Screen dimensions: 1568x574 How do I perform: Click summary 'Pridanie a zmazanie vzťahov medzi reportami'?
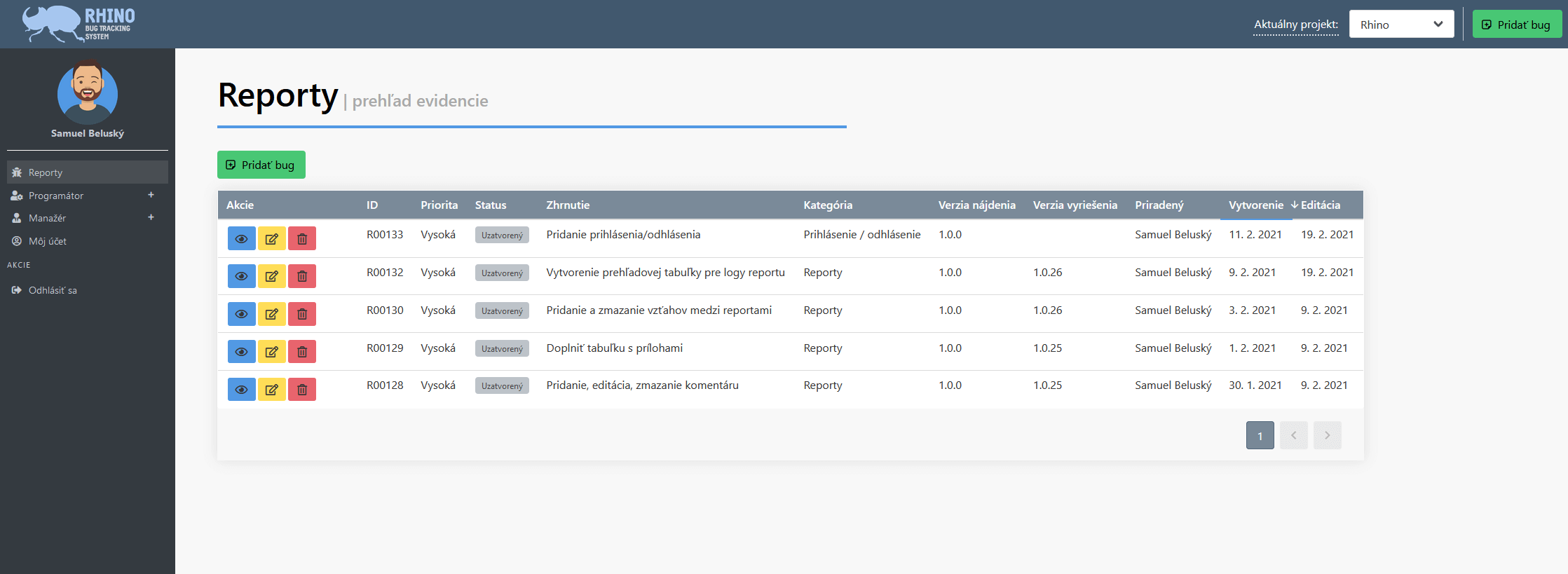click(659, 310)
